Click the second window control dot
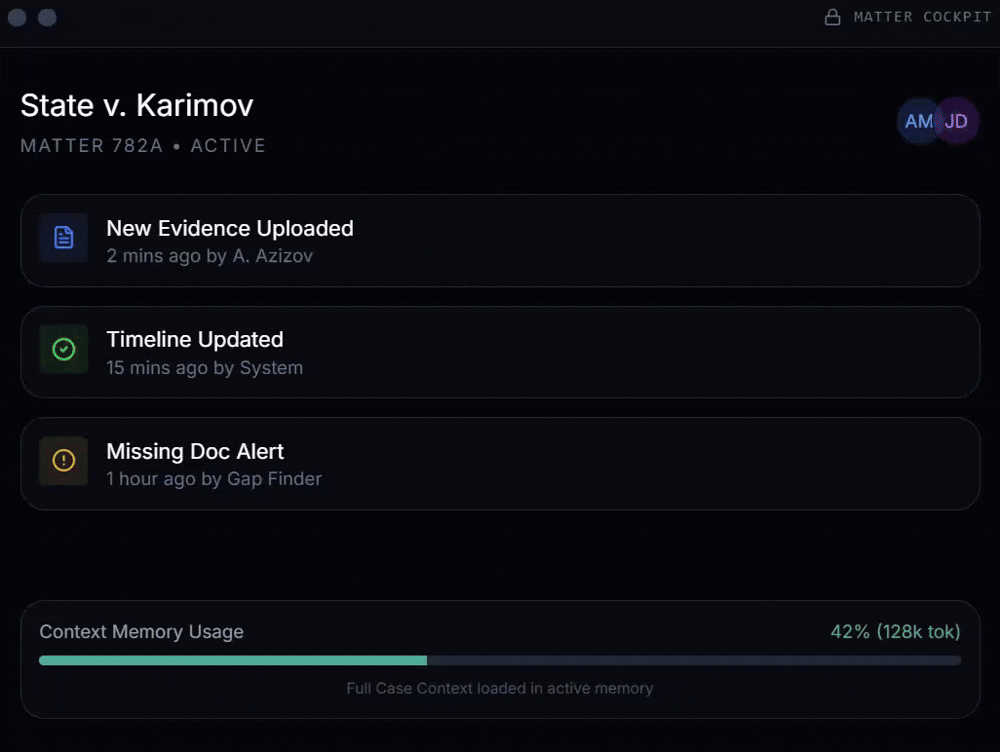 point(47,17)
